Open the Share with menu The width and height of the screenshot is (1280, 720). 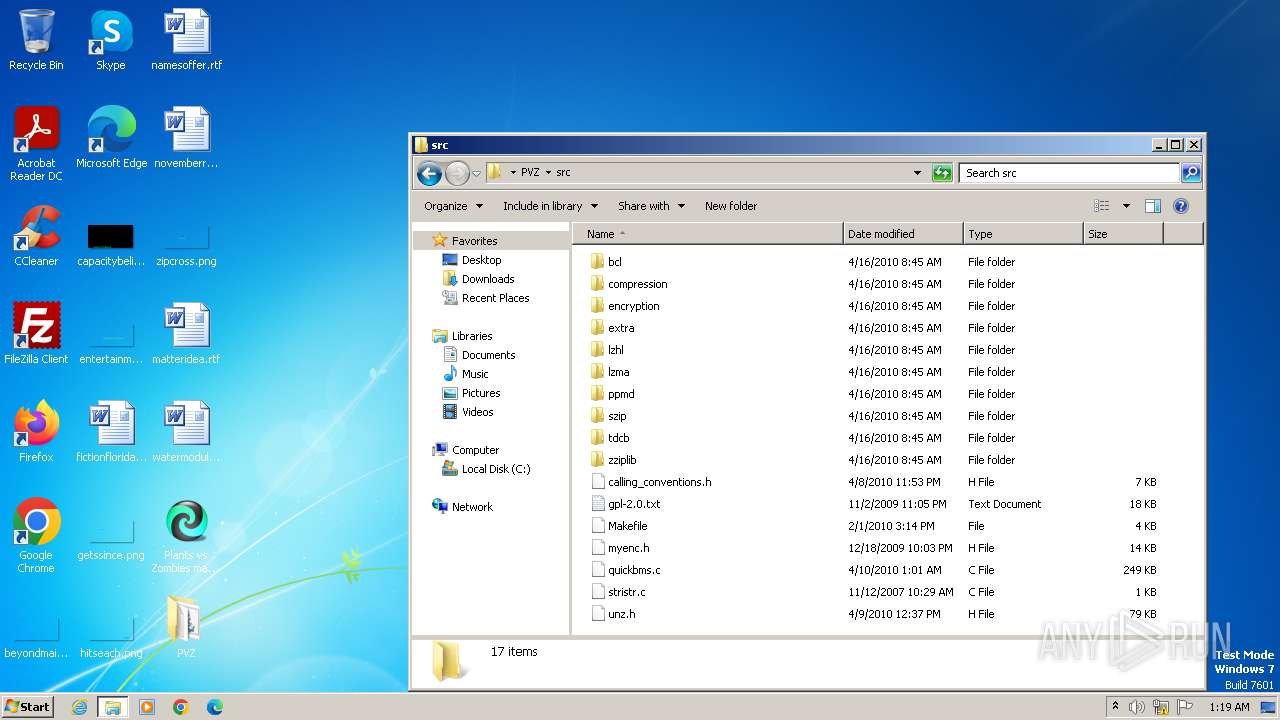[651, 206]
